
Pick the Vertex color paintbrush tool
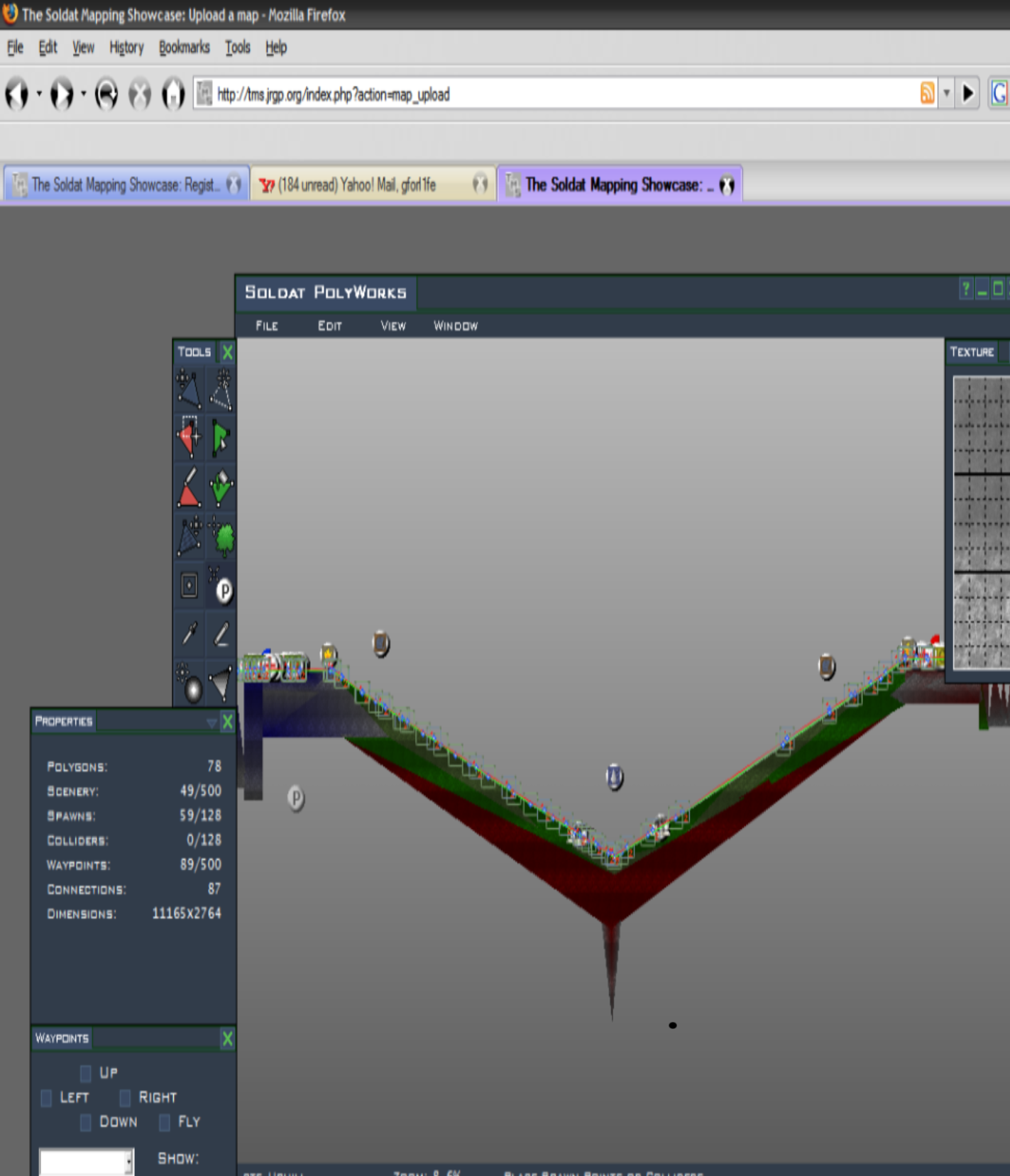(189, 487)
